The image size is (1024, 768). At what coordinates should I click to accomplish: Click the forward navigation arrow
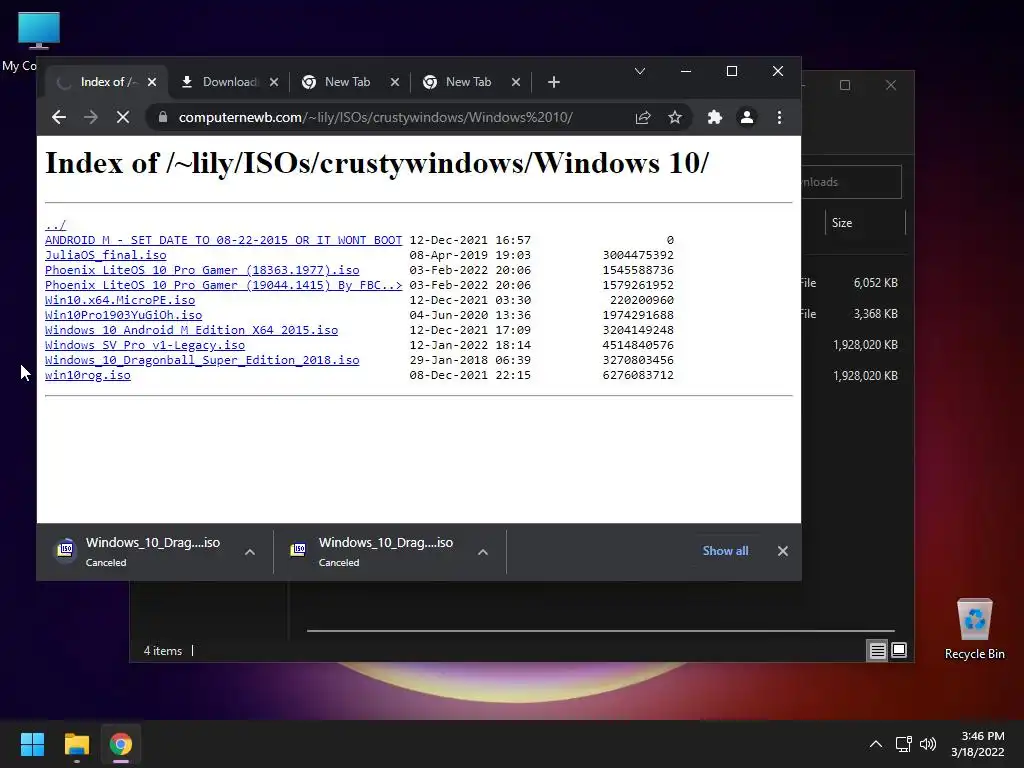point(91,118)
